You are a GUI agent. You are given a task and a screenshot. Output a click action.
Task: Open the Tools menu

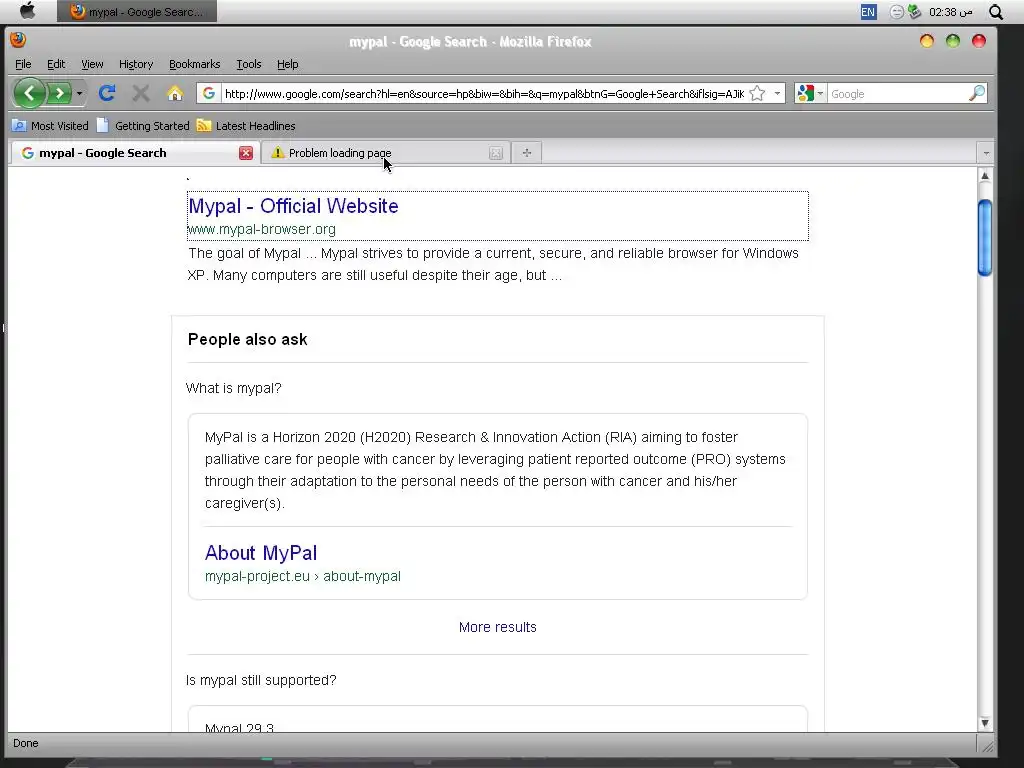(x=249, y=64)
